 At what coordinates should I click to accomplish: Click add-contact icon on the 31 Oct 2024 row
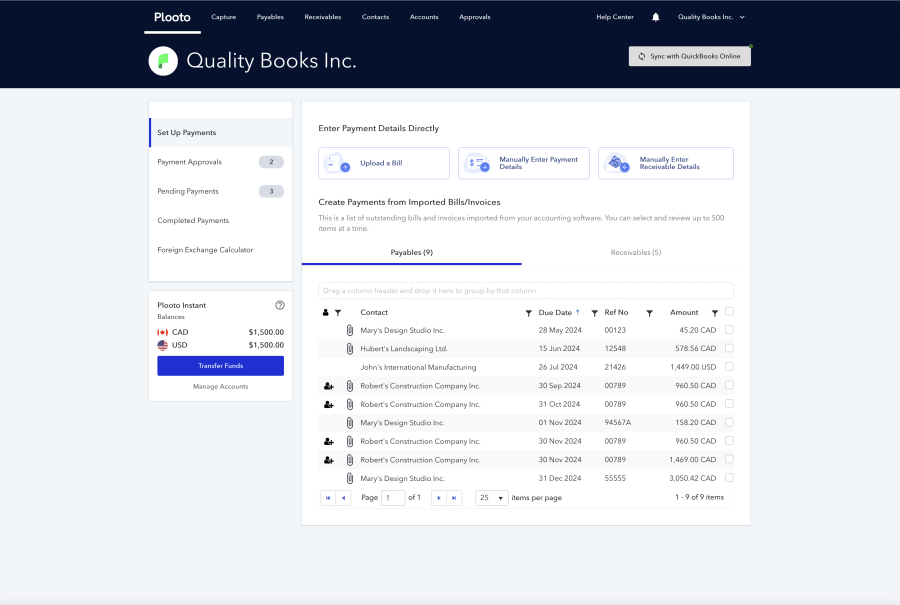click(x=329, y=404)
